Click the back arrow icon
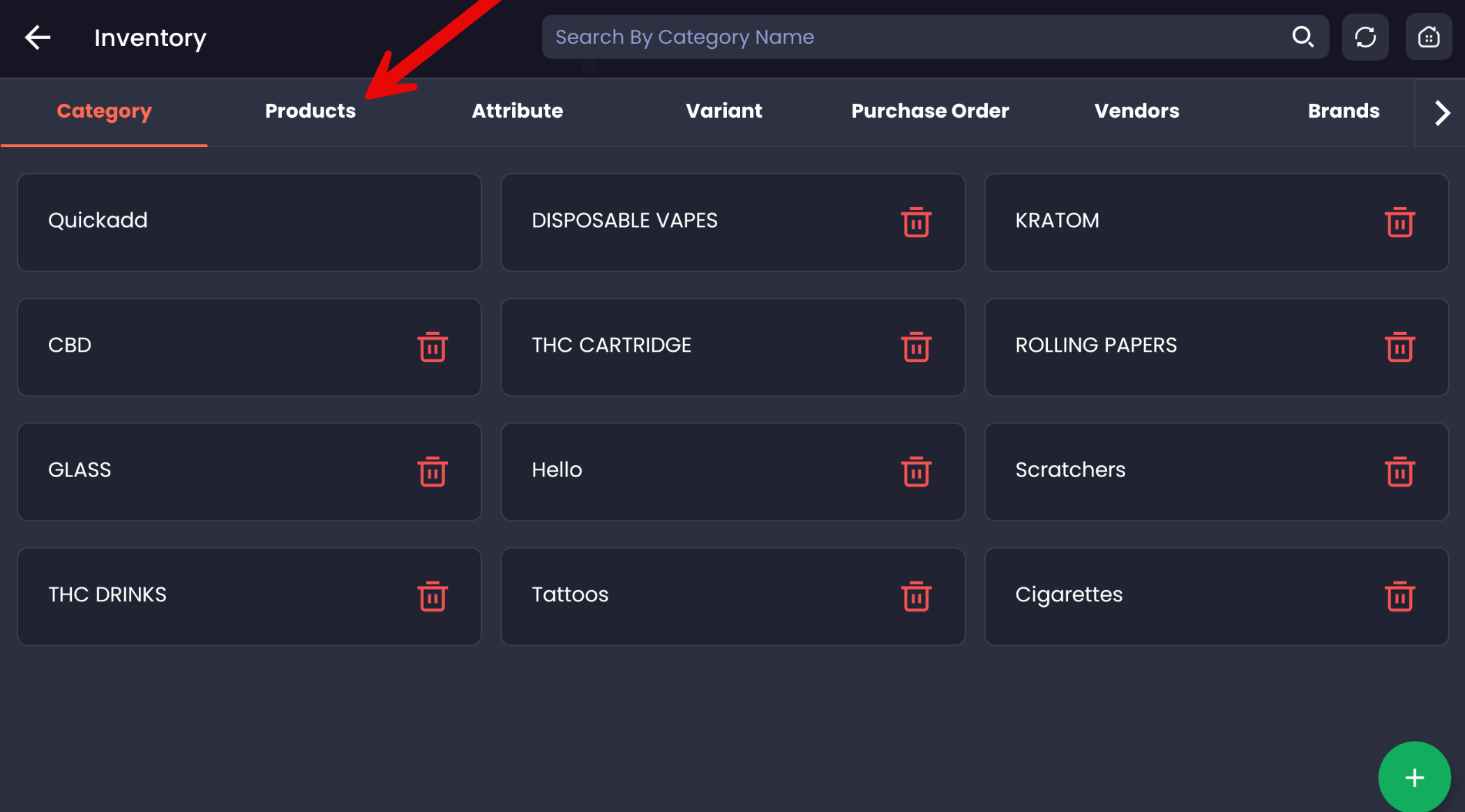Screen dimensions: 1465x812 (x=38, y=37)
